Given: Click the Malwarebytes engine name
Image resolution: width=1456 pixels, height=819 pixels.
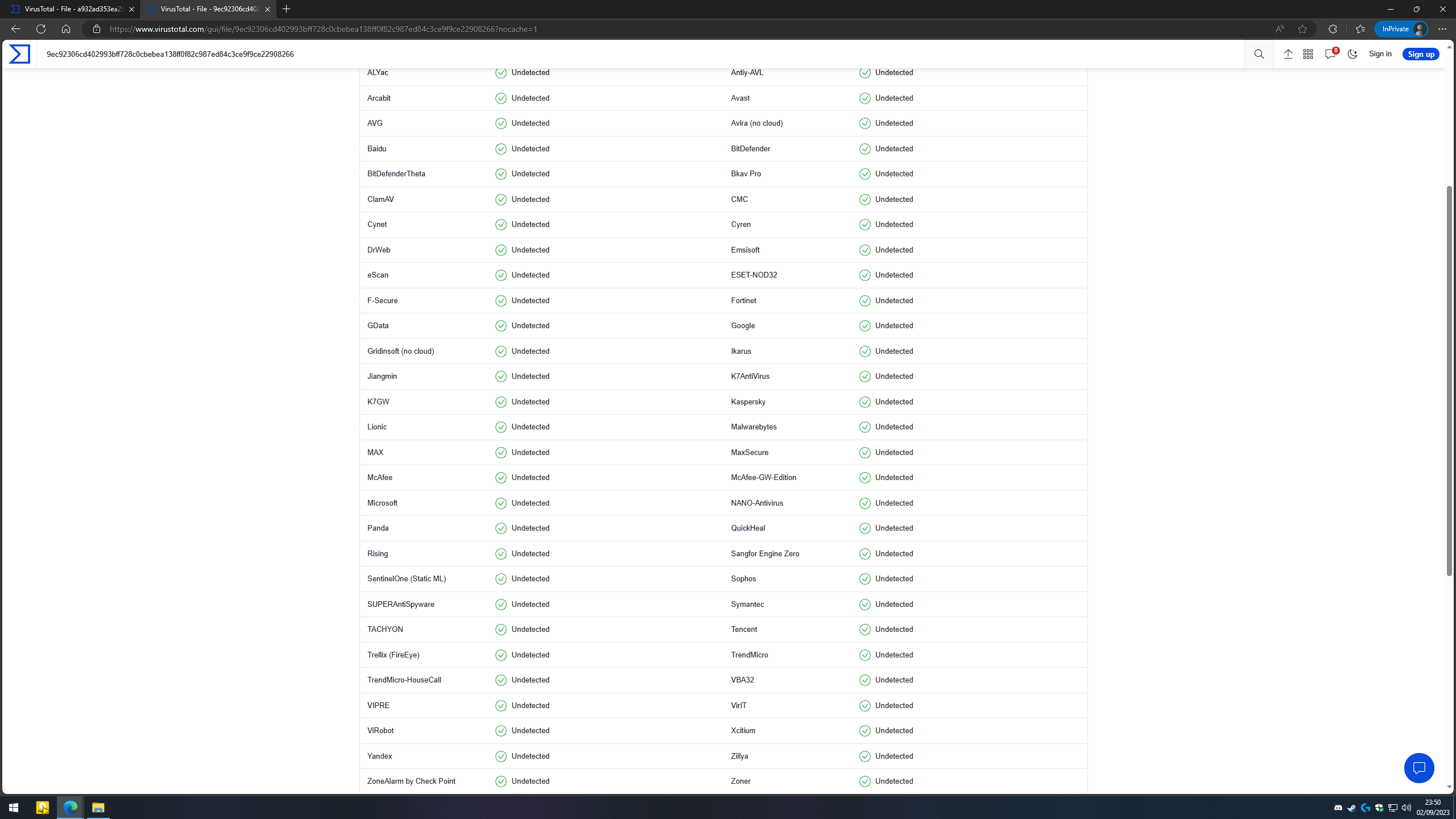Looking at the screenshot, I should [x=754, y=427].
